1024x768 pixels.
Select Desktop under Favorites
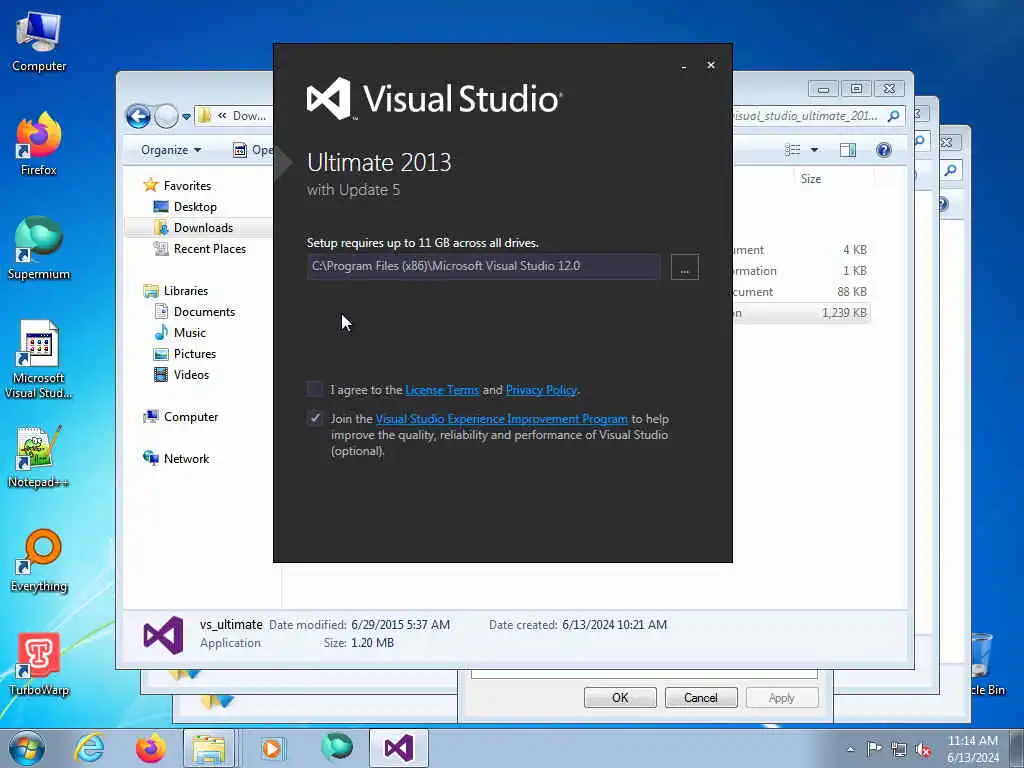click(195, 206)
